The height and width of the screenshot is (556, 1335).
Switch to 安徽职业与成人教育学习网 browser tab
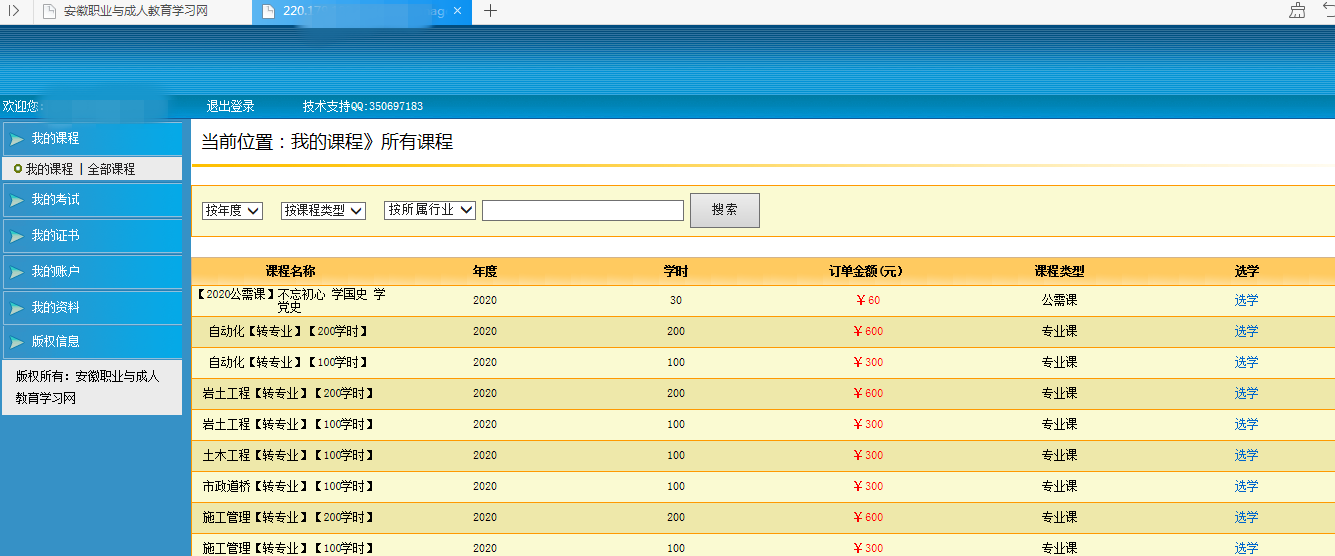(134, 11)
